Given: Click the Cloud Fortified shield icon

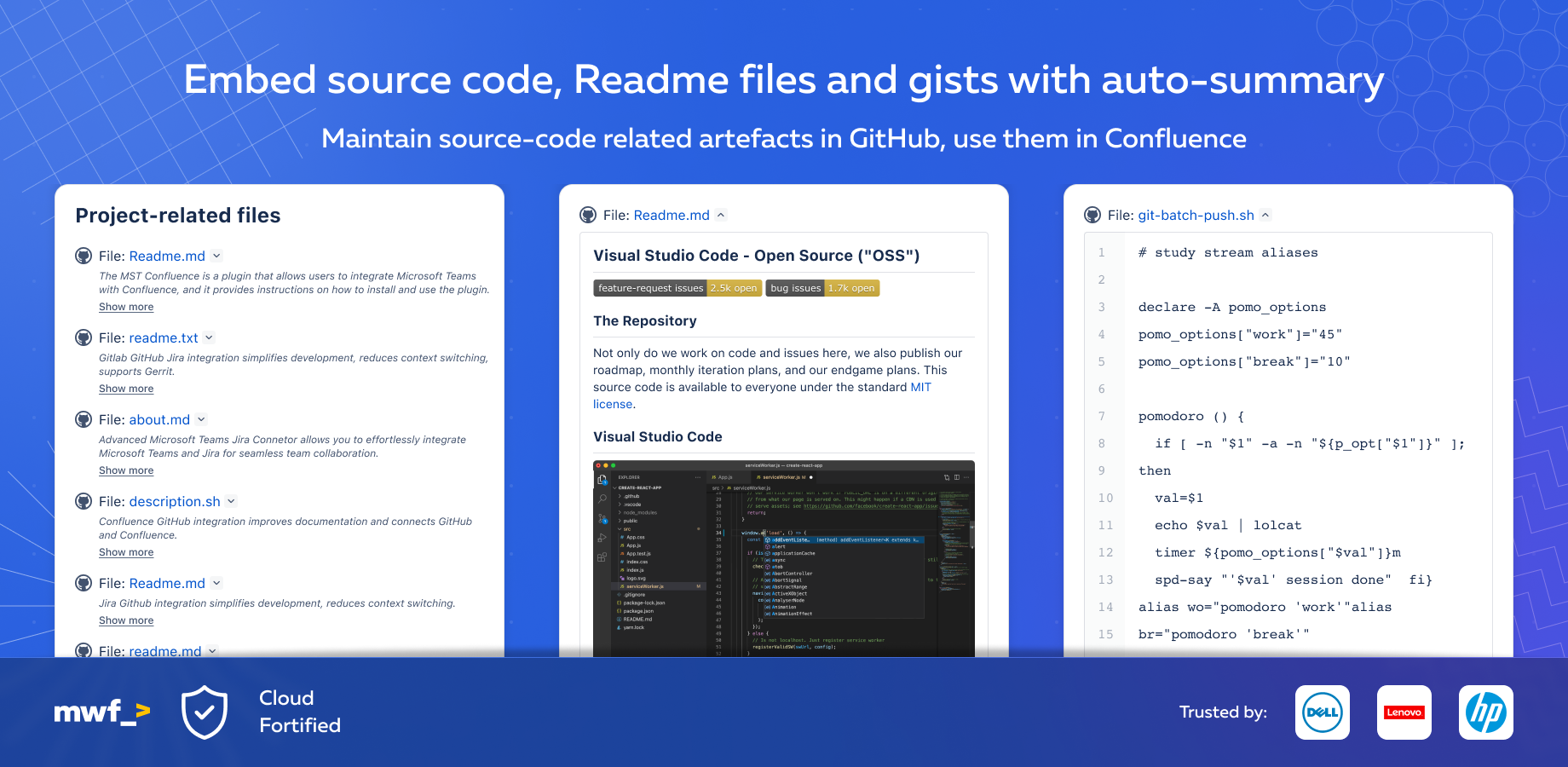Looking at the screenshot, I should (205, 712).
